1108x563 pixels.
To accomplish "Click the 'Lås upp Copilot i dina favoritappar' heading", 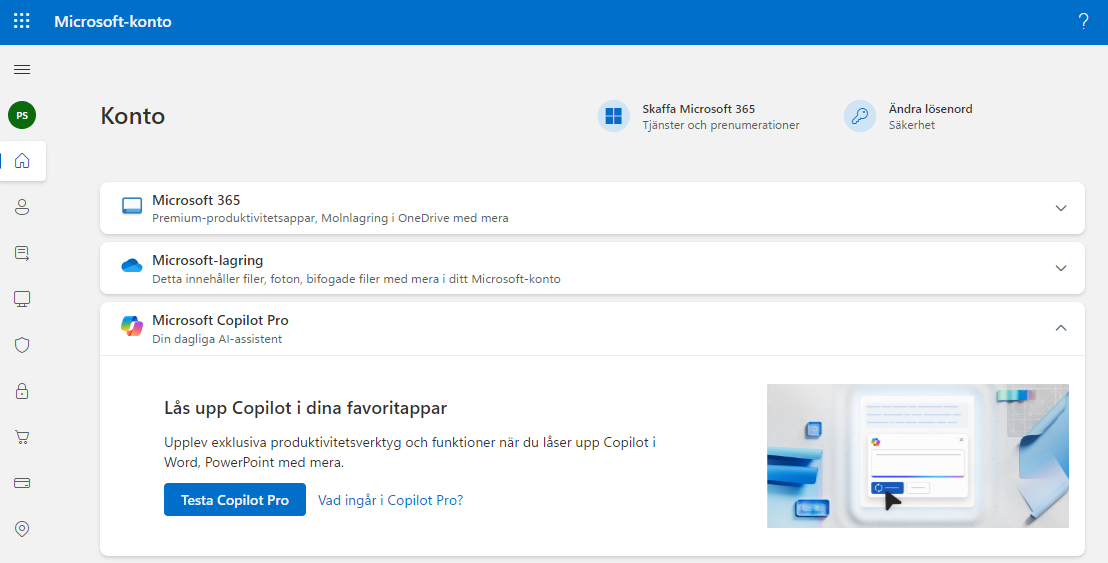I will tap(305, 408).
